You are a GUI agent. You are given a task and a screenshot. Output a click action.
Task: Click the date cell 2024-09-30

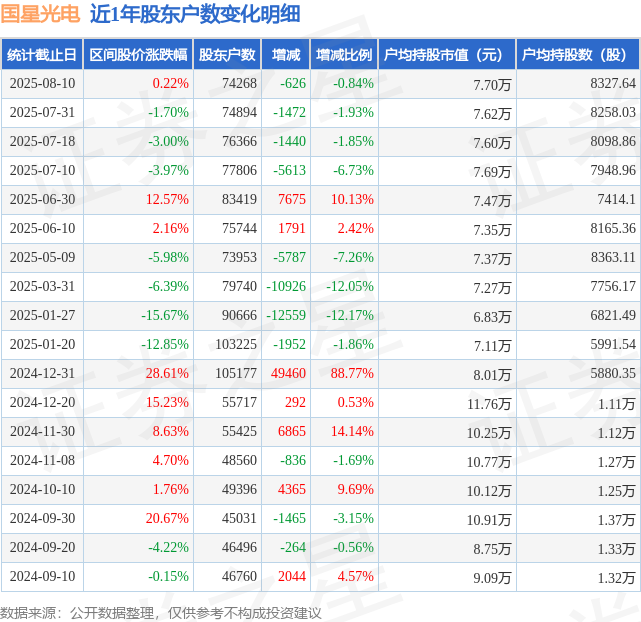(43, 519)
